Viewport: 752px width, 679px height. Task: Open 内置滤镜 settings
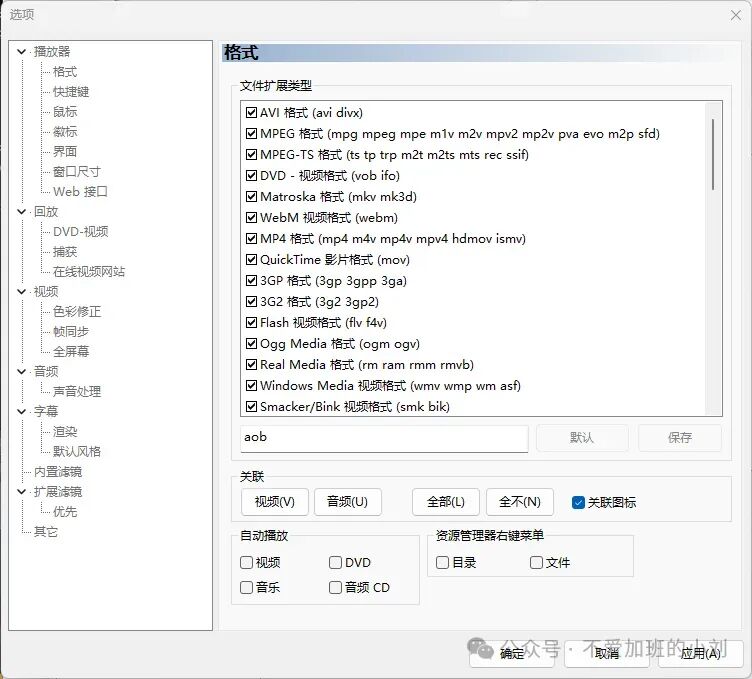click(x=58, y=472)
